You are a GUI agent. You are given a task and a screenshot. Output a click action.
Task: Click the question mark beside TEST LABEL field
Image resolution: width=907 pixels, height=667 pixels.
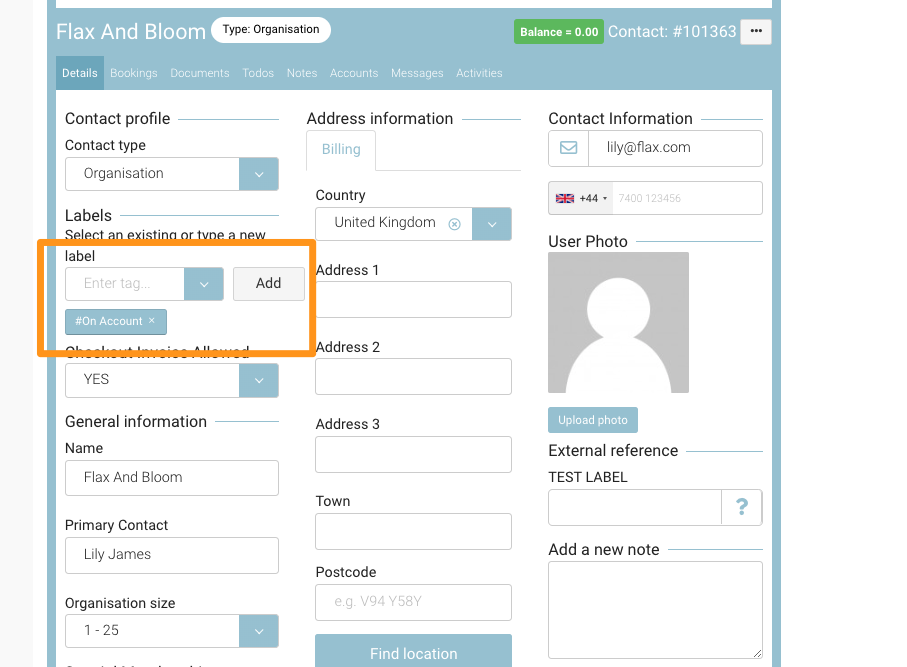[x=742, y=507]
